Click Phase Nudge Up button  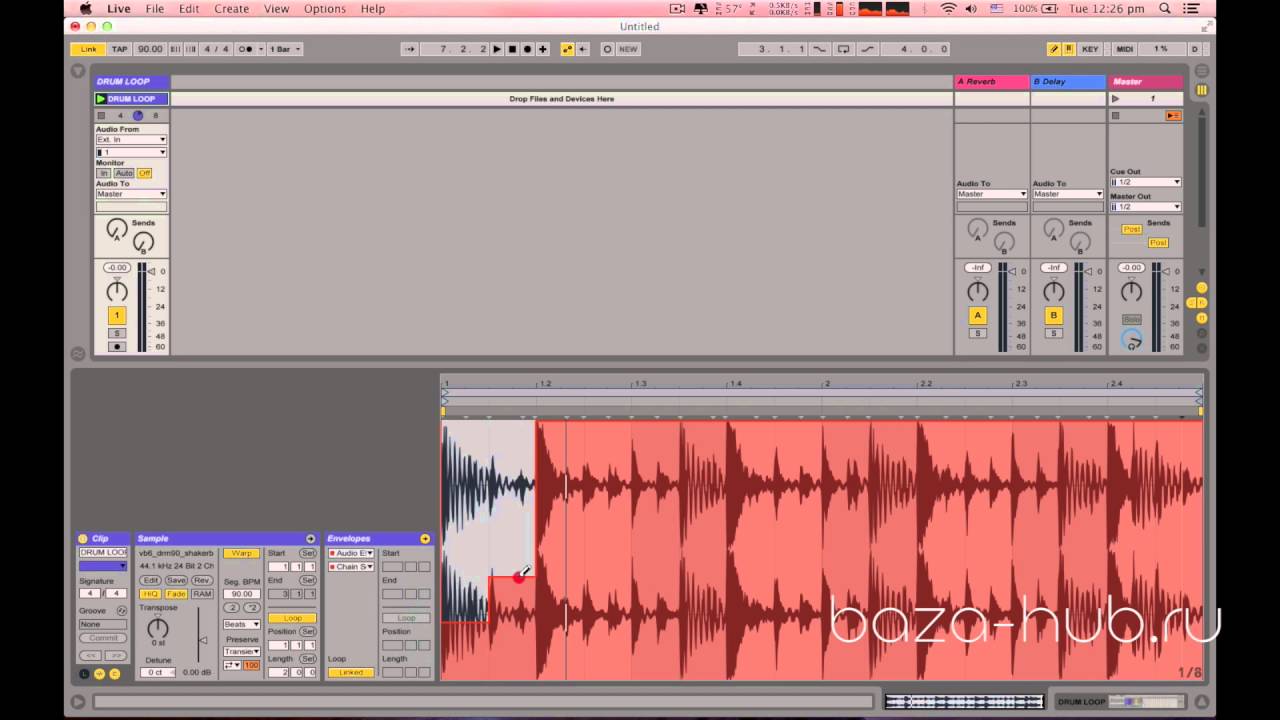point(190,49)
